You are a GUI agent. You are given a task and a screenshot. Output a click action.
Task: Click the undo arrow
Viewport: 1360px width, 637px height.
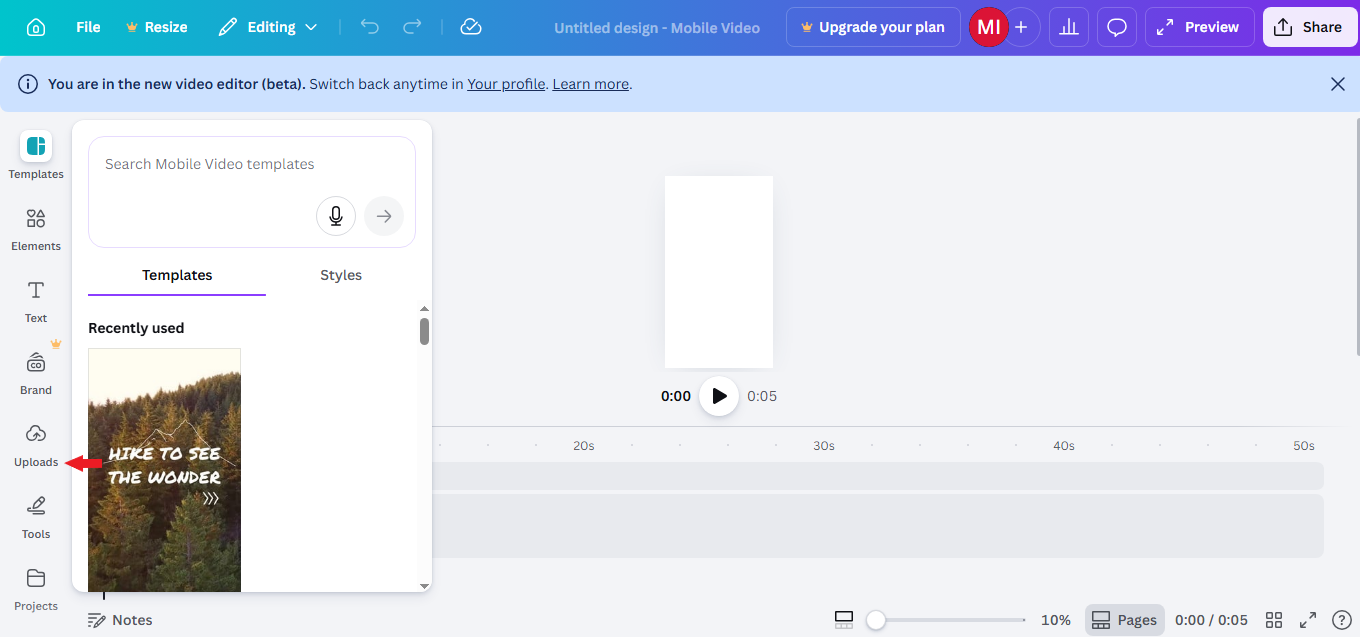(370, 27)
